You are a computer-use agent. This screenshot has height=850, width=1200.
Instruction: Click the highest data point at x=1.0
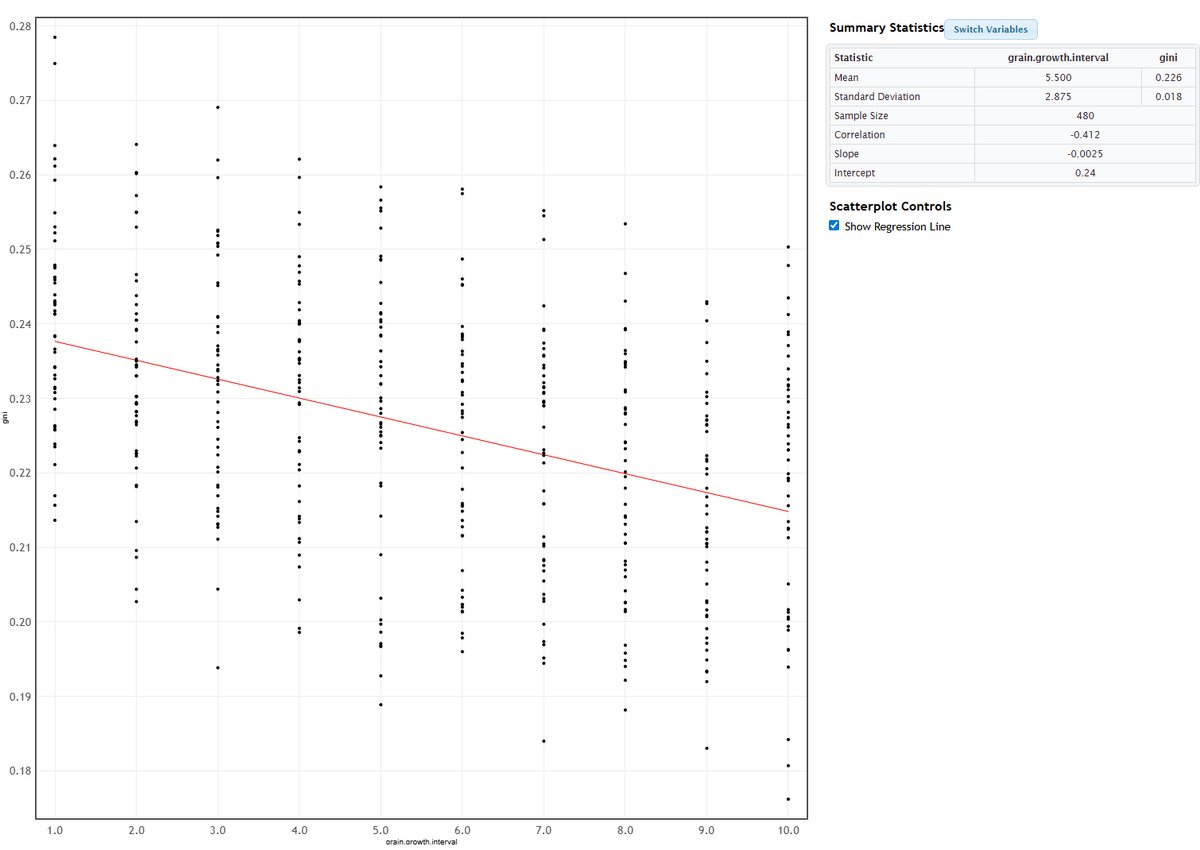coord(55,37)
